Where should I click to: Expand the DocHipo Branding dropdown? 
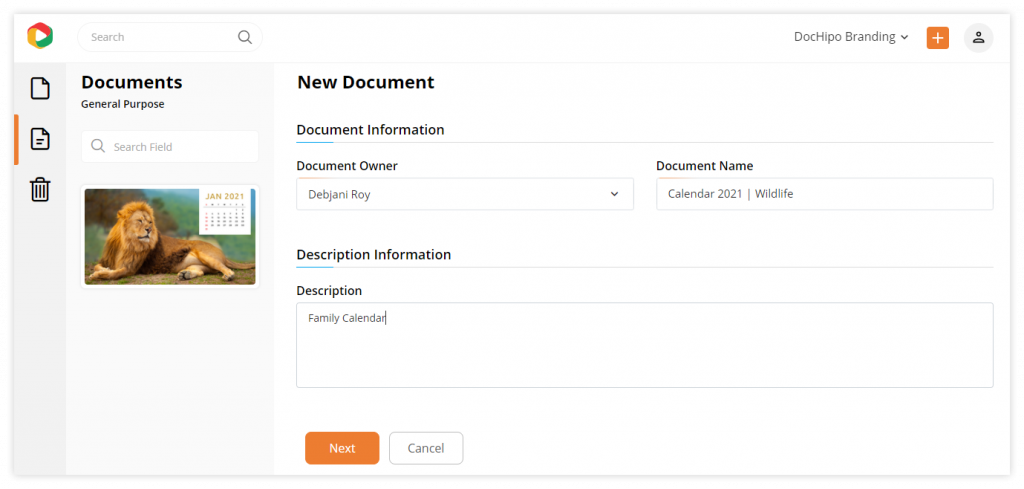pyautogui.click(x=851, y=37)
